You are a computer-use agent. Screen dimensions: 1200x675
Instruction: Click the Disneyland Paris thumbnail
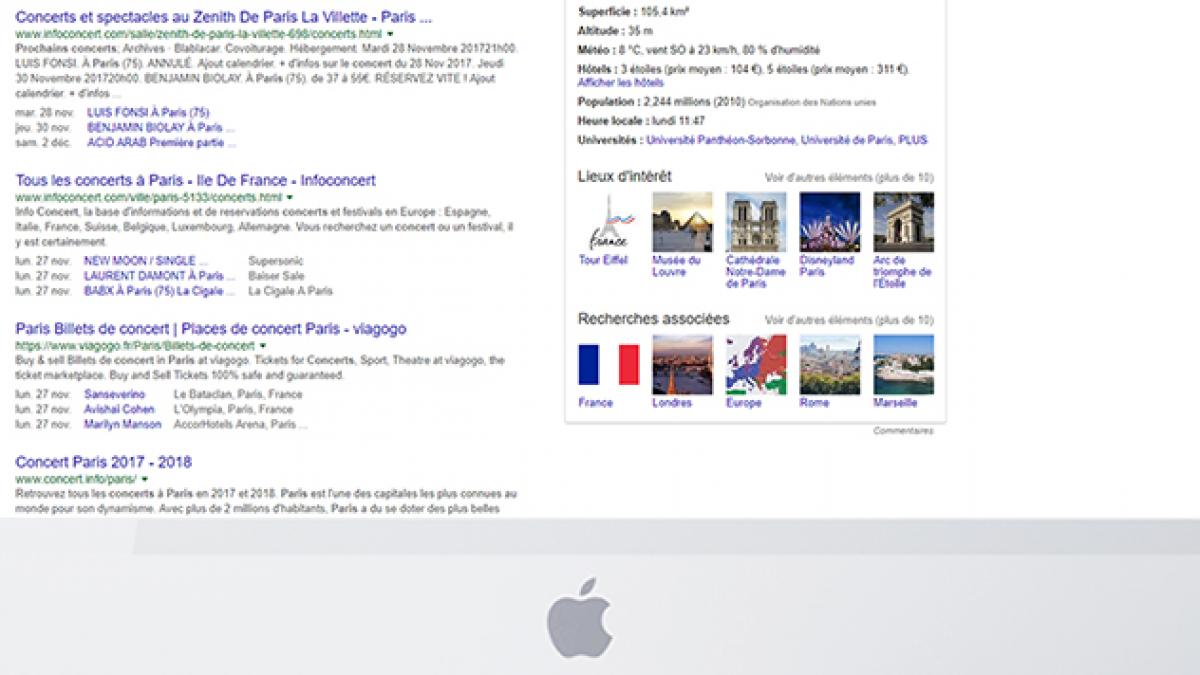click(830, 222)
